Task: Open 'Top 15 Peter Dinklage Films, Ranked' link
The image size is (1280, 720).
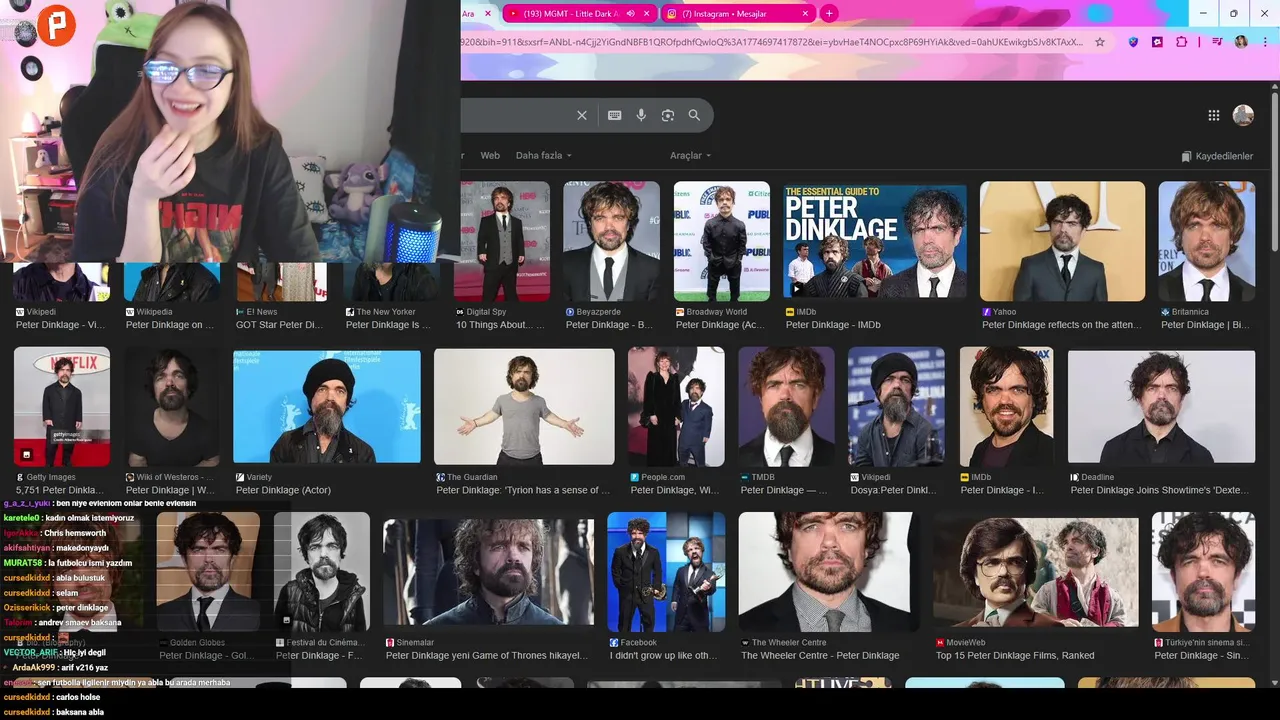Action: [1015, 655]
